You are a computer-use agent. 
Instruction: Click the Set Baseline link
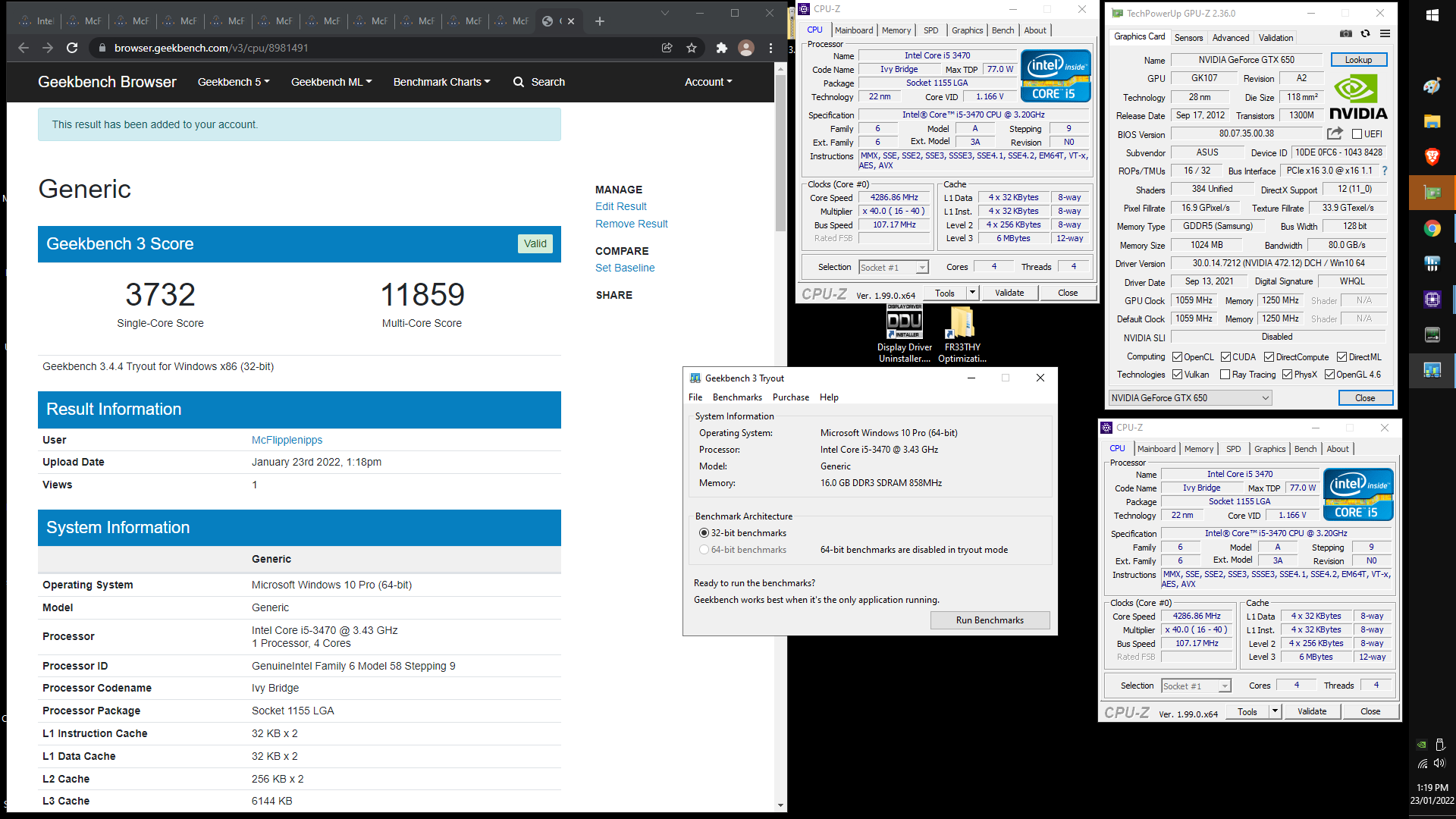pyautogui.click(x=625, y=268)
